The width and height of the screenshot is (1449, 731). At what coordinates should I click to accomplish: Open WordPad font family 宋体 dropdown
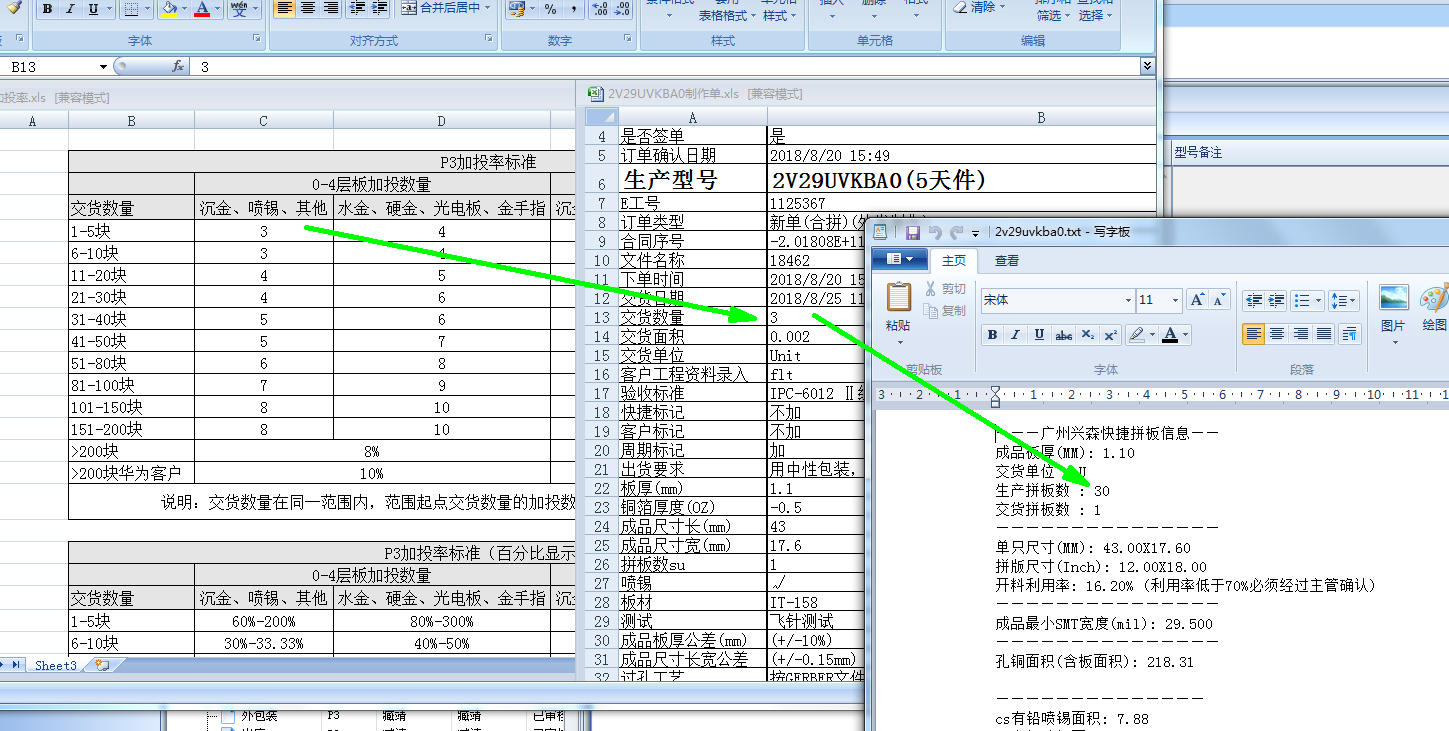click(x=1128, y=300)
